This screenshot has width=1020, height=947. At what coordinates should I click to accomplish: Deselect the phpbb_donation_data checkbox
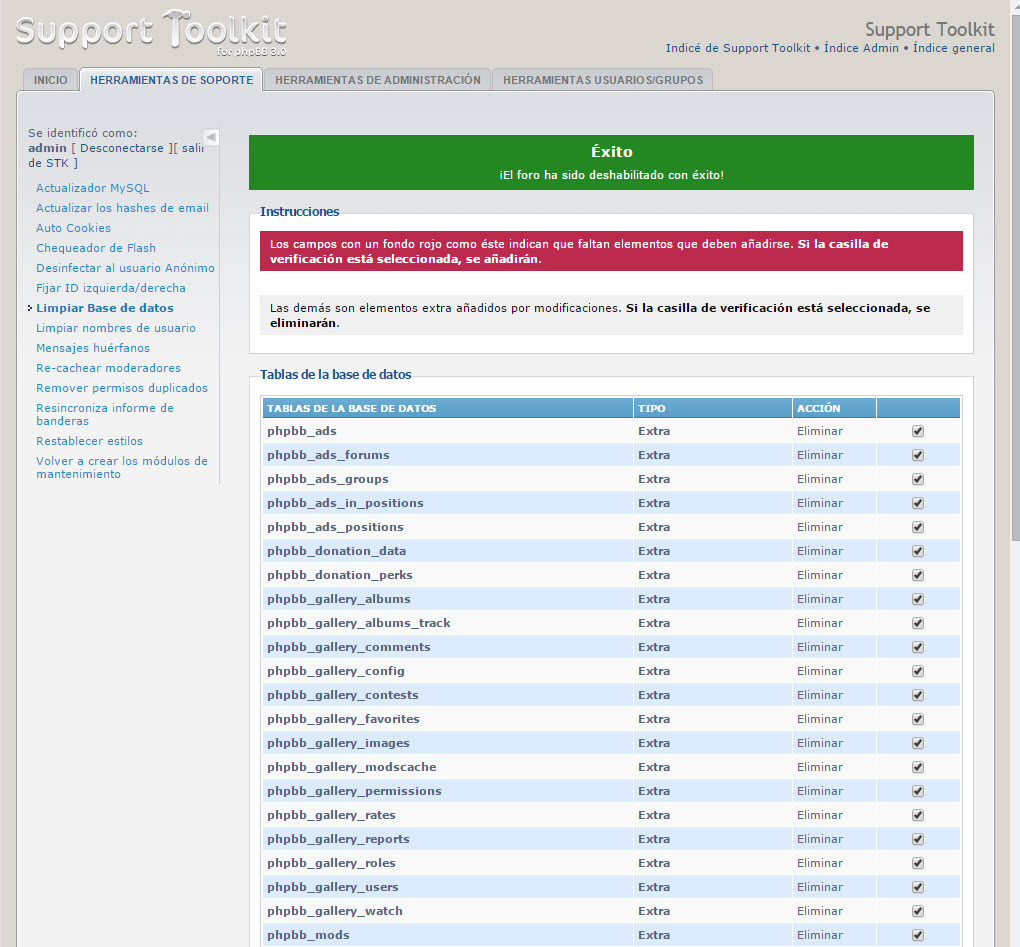[x=917, y=551]
